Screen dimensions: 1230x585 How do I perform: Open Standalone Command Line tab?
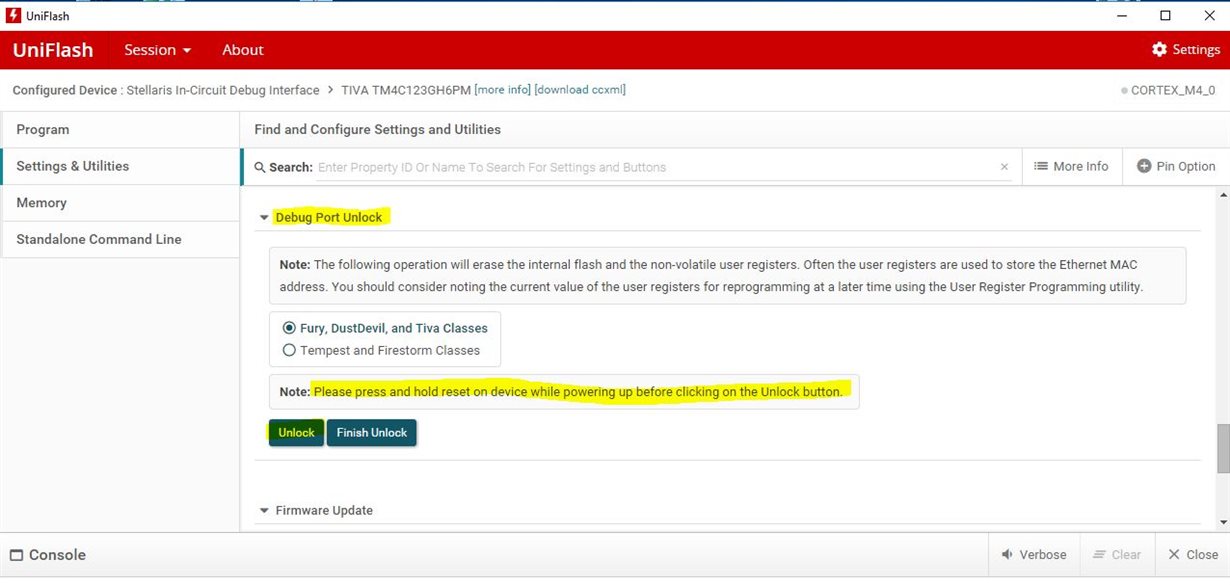click(x=120, y=239)
